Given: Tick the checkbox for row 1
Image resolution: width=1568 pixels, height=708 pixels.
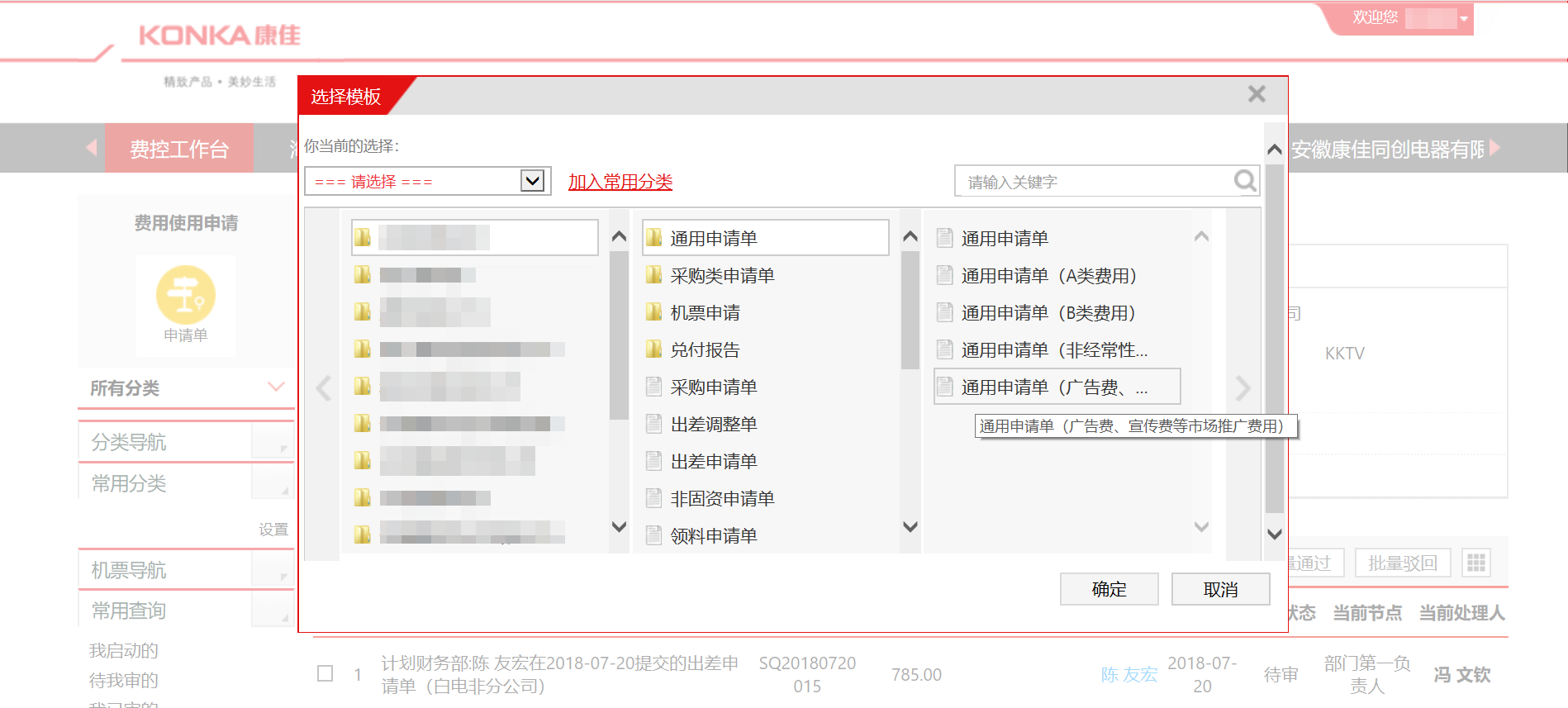Looking at the screenshot, I should click(325, 673).
